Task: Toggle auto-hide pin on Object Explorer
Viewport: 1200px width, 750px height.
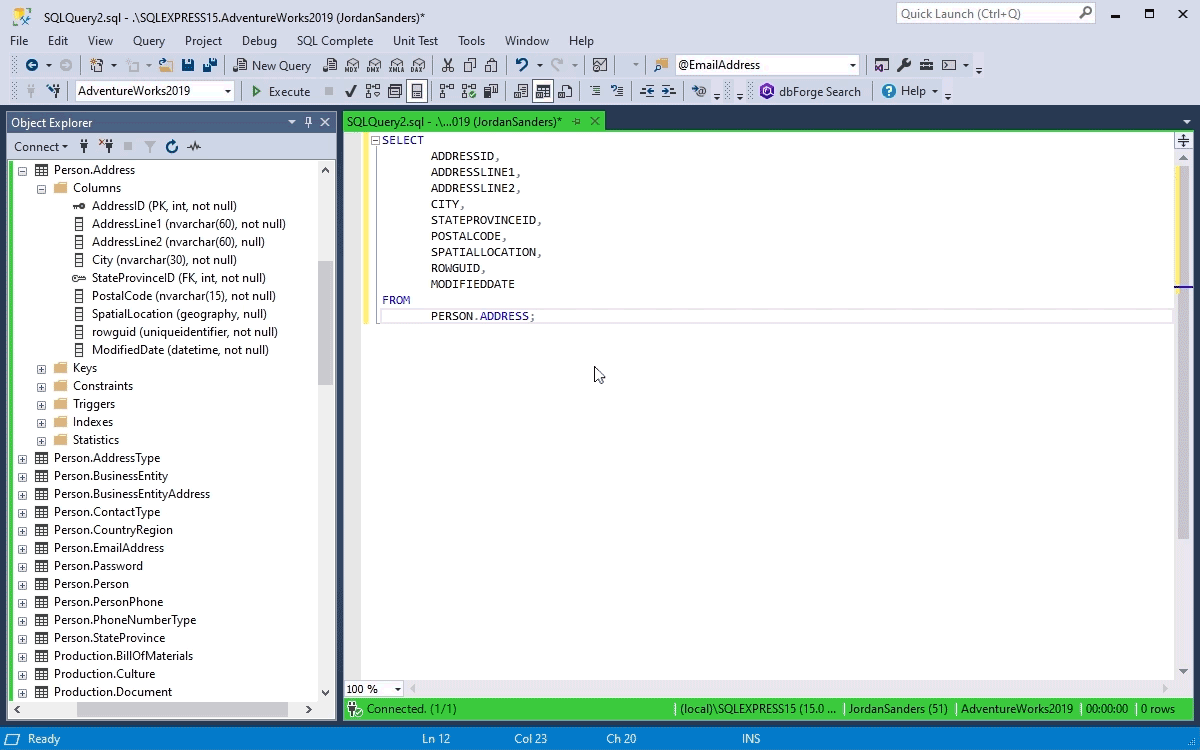Action: 308,122
